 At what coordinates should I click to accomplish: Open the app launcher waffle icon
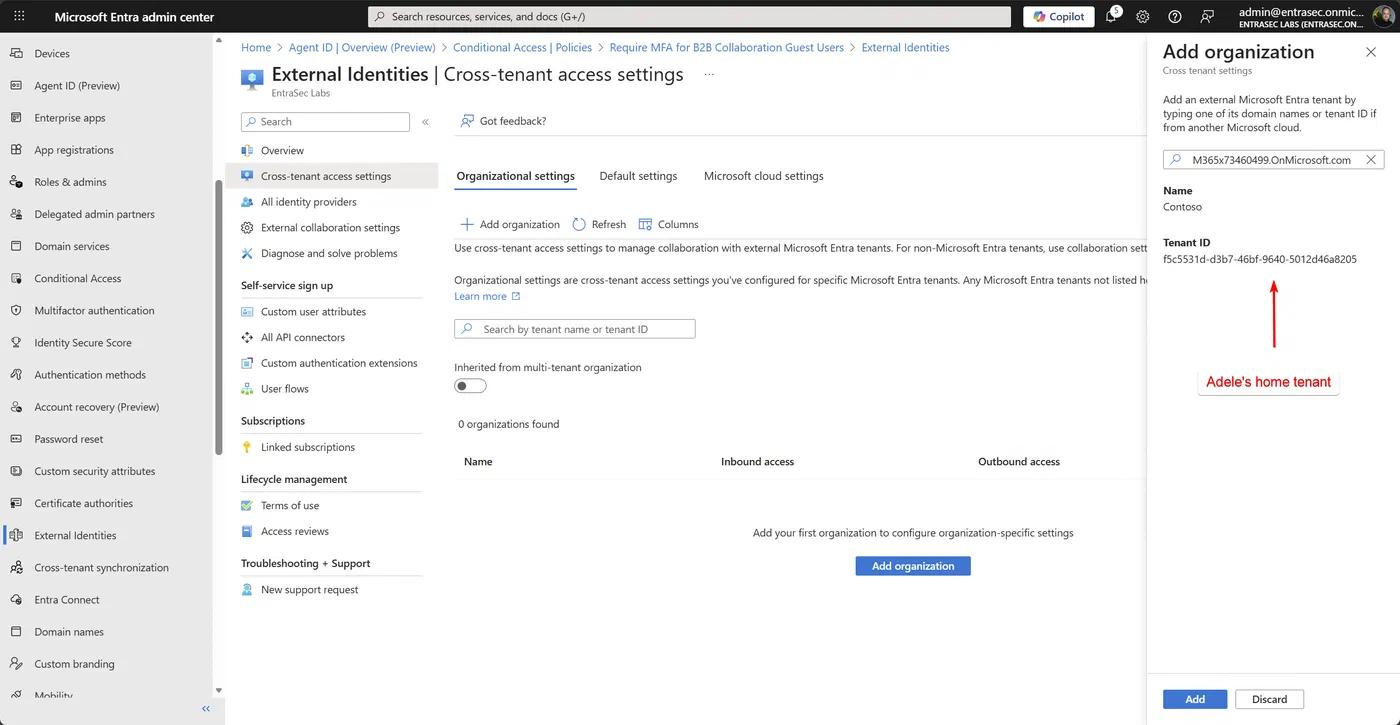19,17
